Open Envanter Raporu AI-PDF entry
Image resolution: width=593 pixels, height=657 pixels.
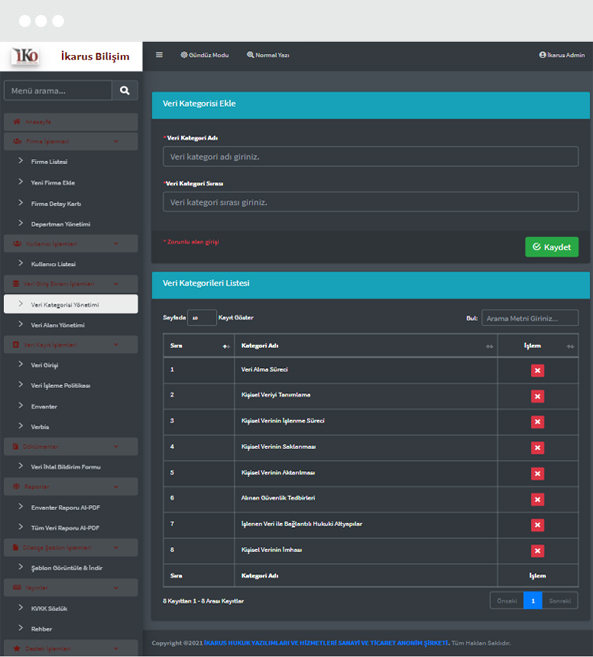65,507
